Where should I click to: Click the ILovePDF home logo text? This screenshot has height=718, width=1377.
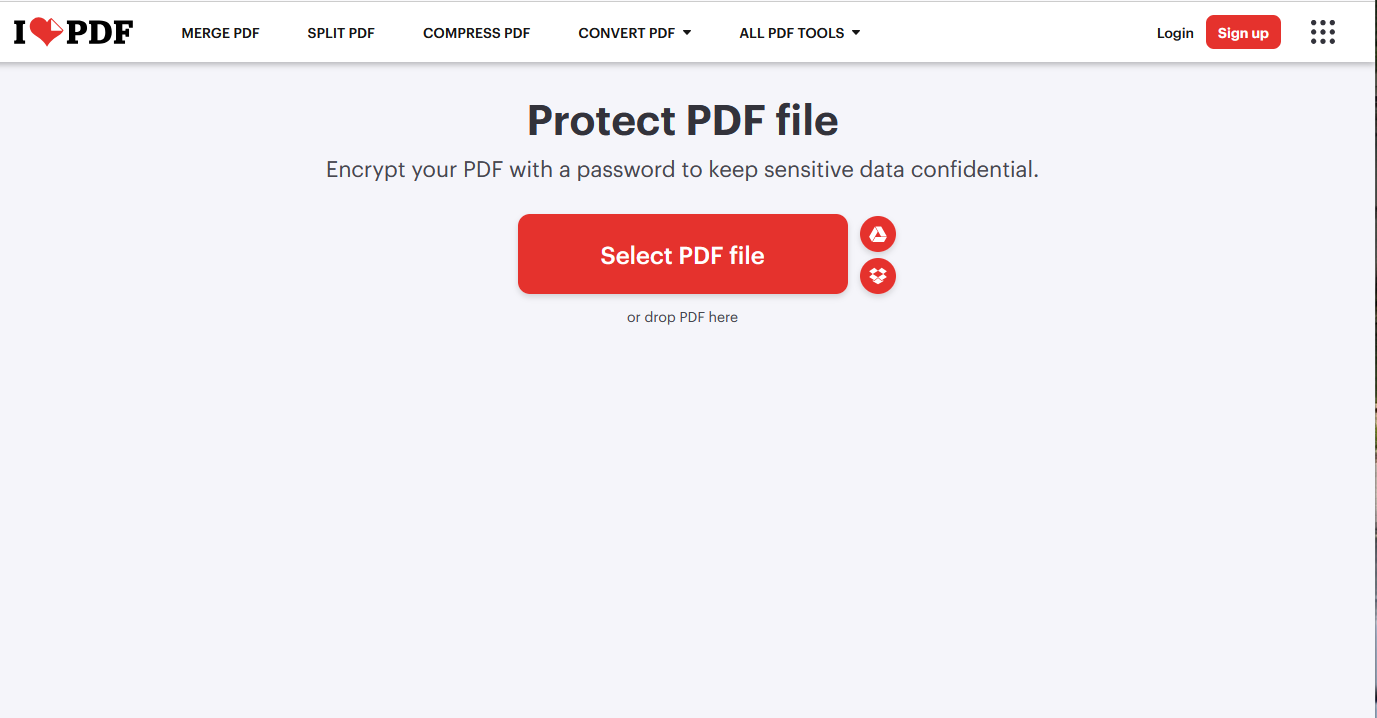pos(70,31)
